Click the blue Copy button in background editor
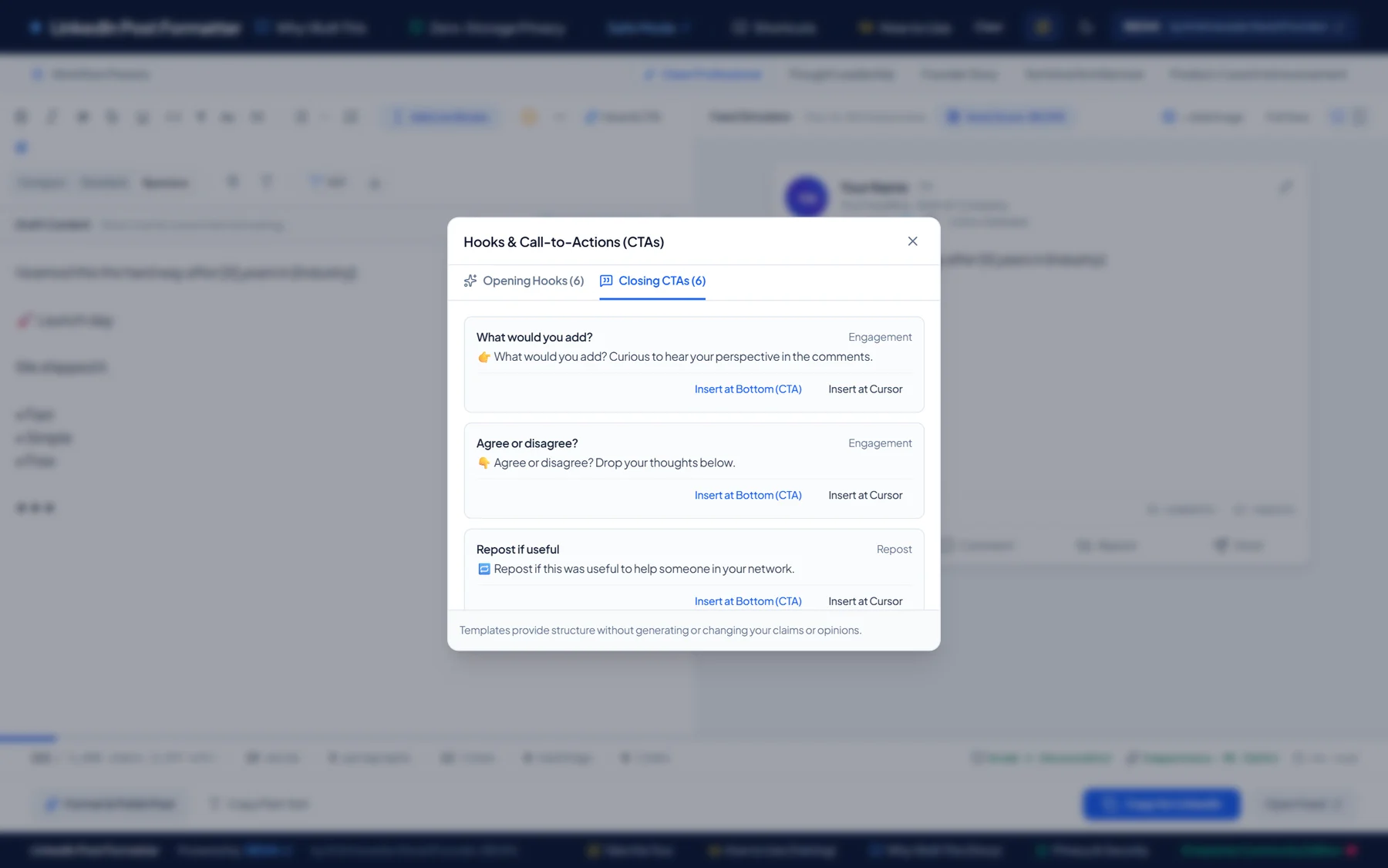The width and height of the screenshot is (1388, 868). 1161,804
